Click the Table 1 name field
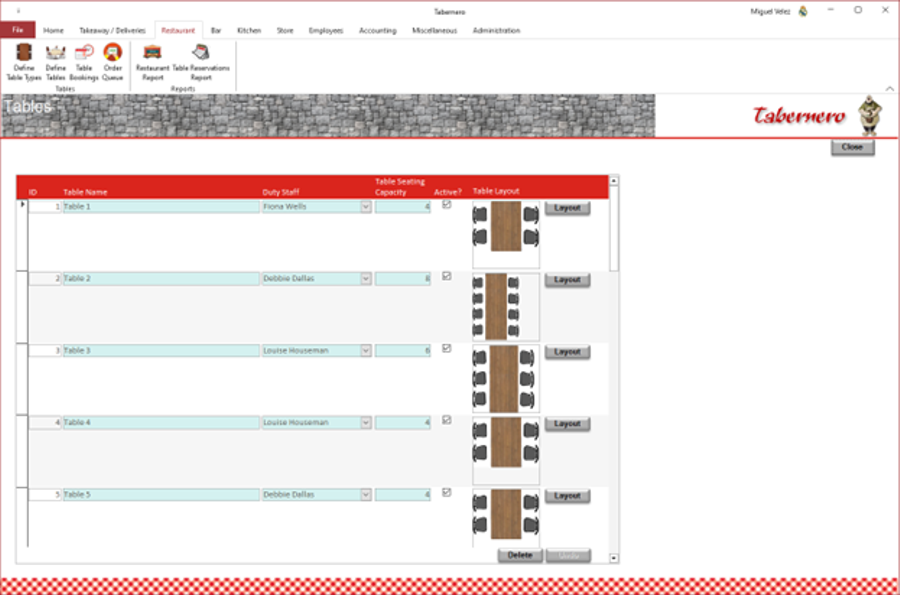Viewport: 900px width, 595px height. [161, 207]
